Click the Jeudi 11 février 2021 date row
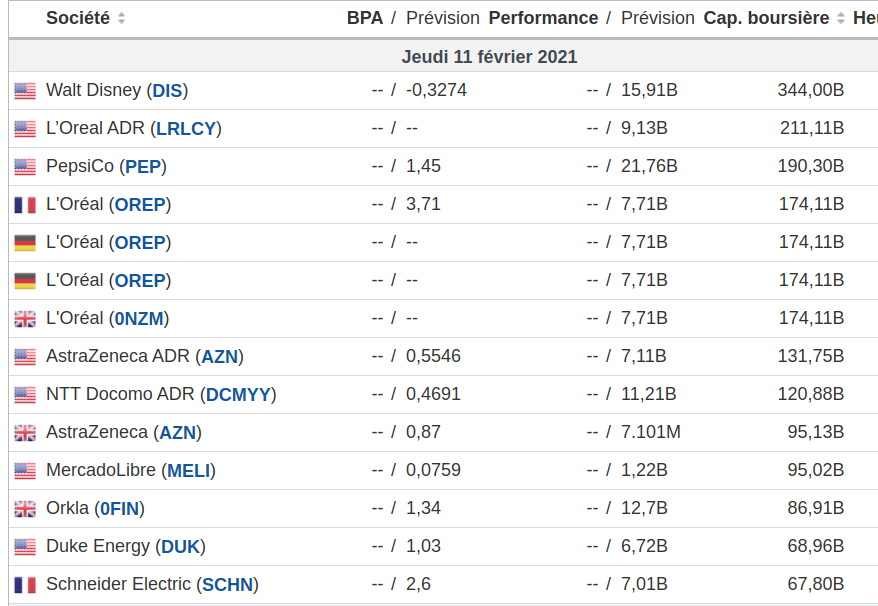This screenshot has height=606, width=878. point(489,57)
